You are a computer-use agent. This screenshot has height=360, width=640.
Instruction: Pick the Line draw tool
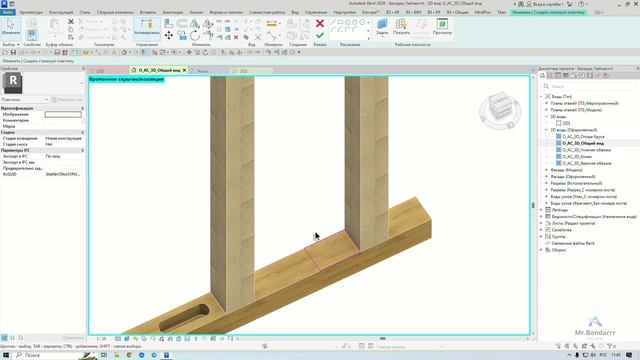333,22
